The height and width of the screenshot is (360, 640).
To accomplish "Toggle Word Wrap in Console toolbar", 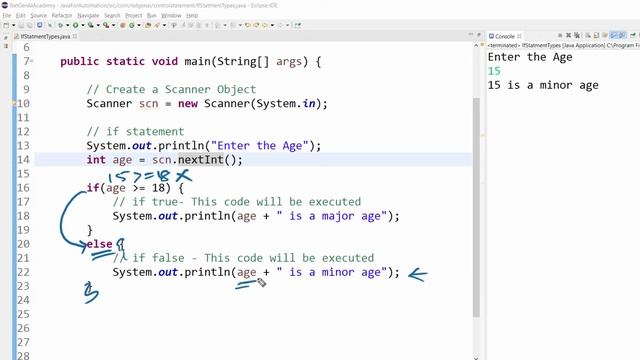I will click(x=605, y=36).
